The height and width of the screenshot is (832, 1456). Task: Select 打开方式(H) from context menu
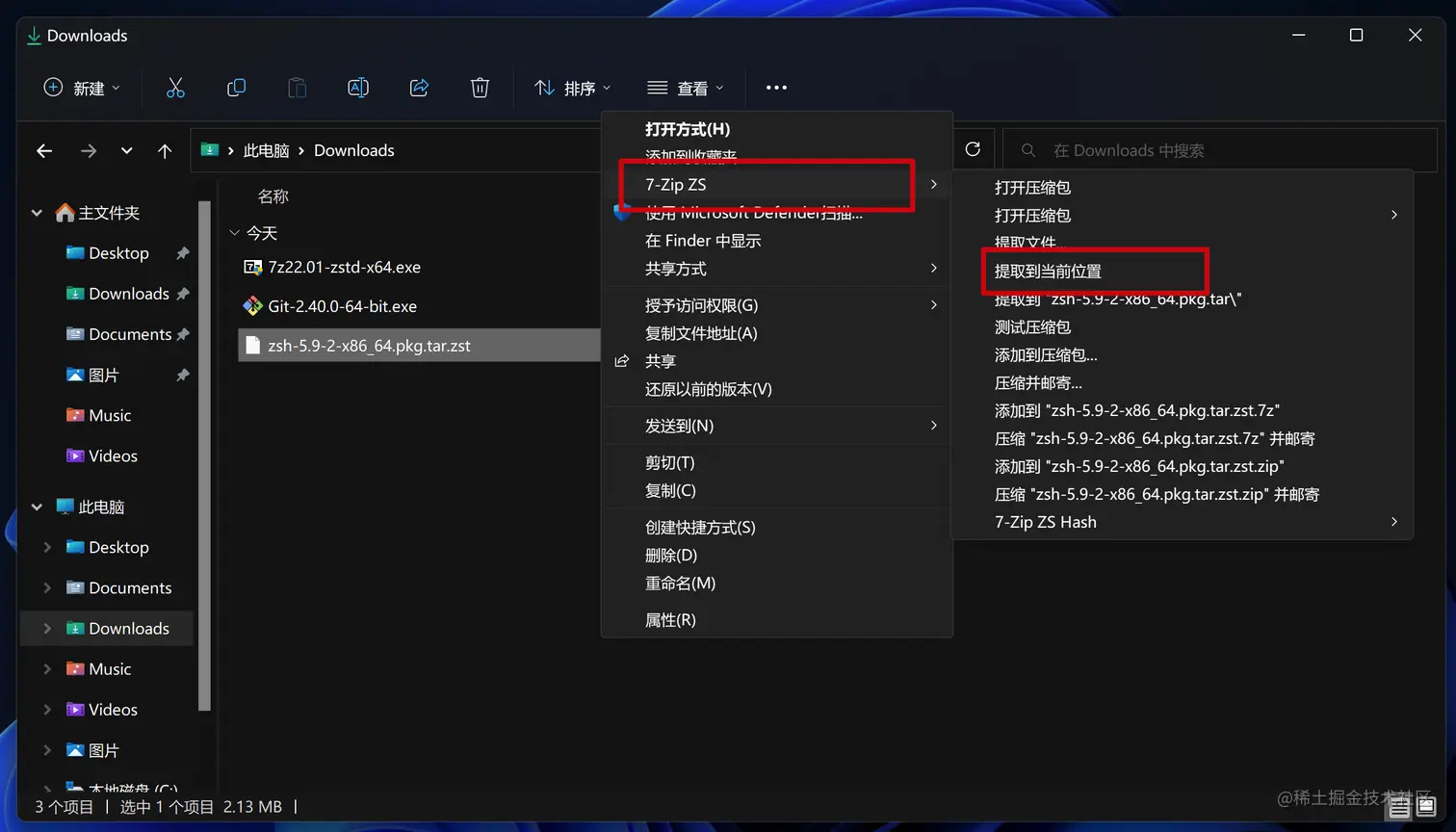pos(777,129)
